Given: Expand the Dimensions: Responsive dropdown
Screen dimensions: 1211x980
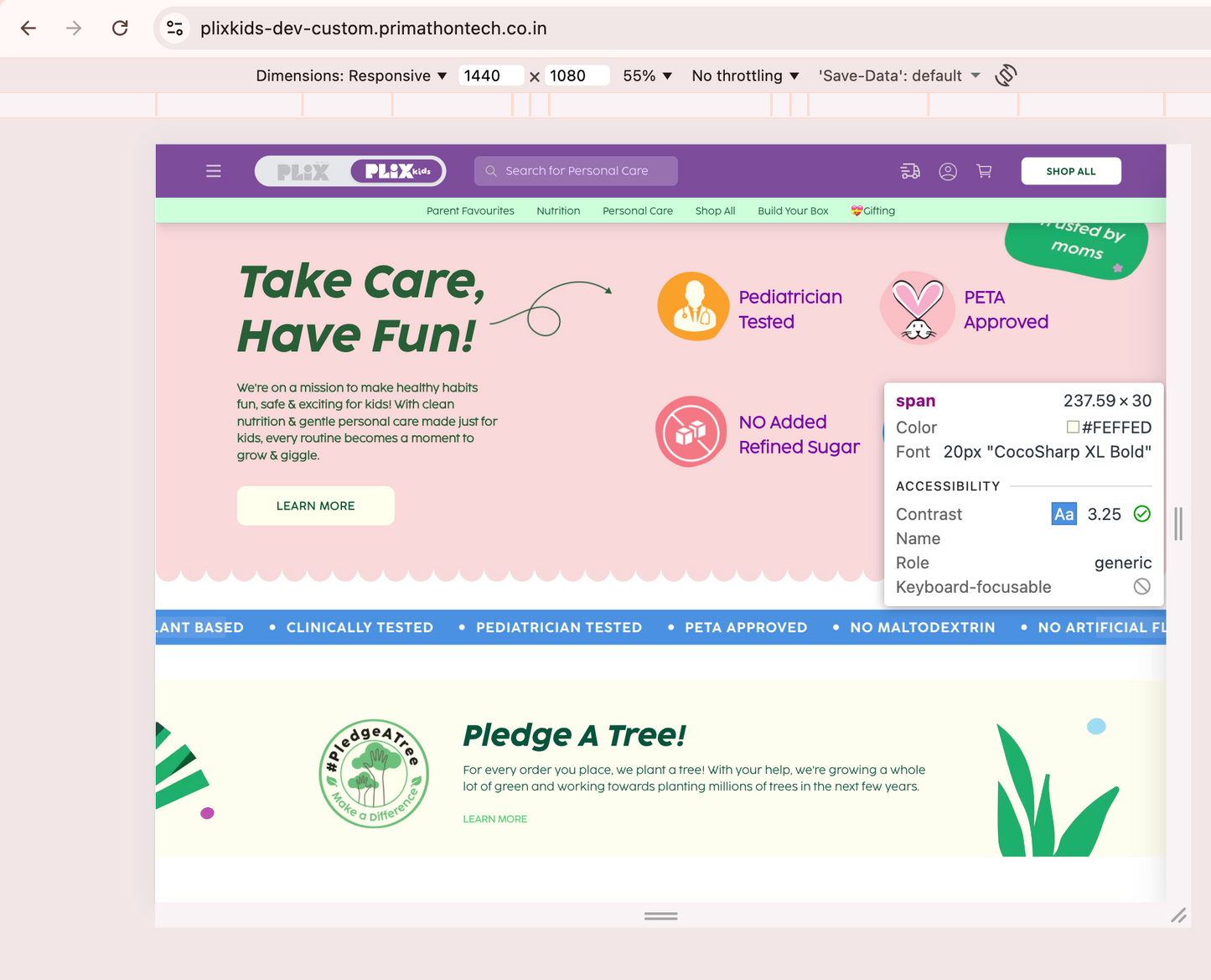Looking at the screenshot, I should [351, 75].
